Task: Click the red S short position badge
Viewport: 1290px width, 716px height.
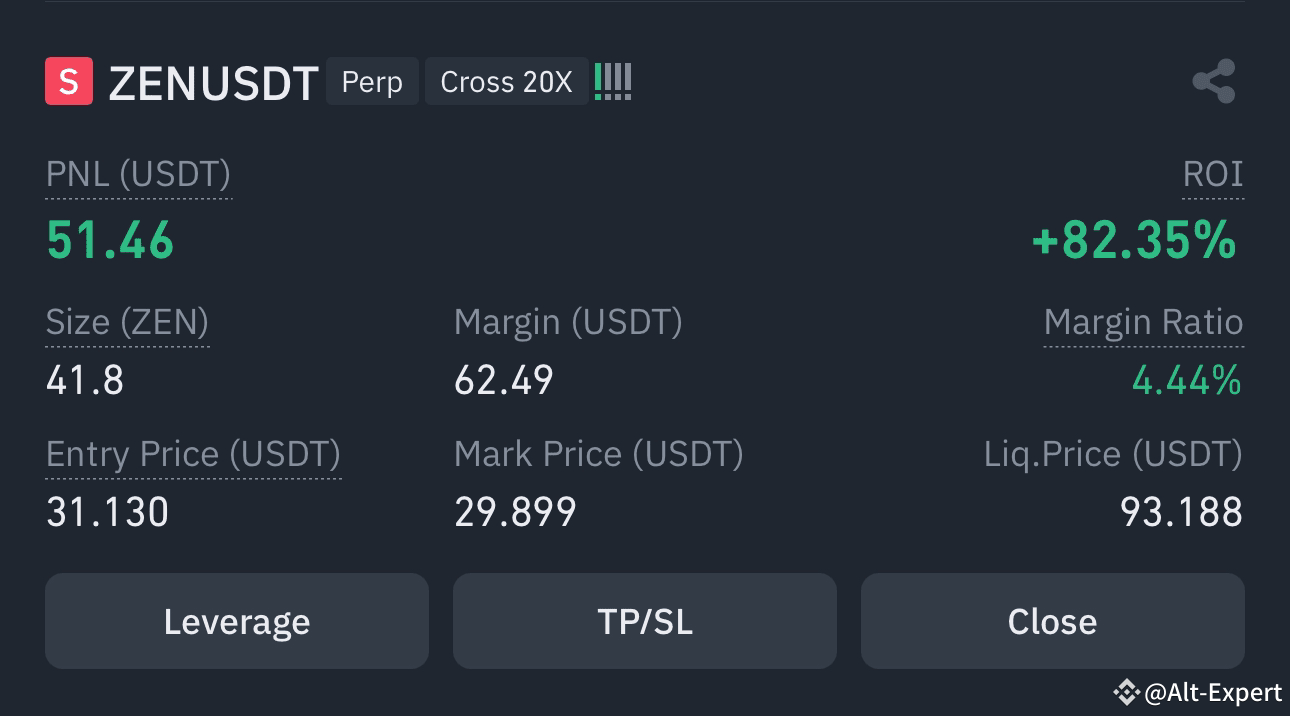Action: point(68,82)
